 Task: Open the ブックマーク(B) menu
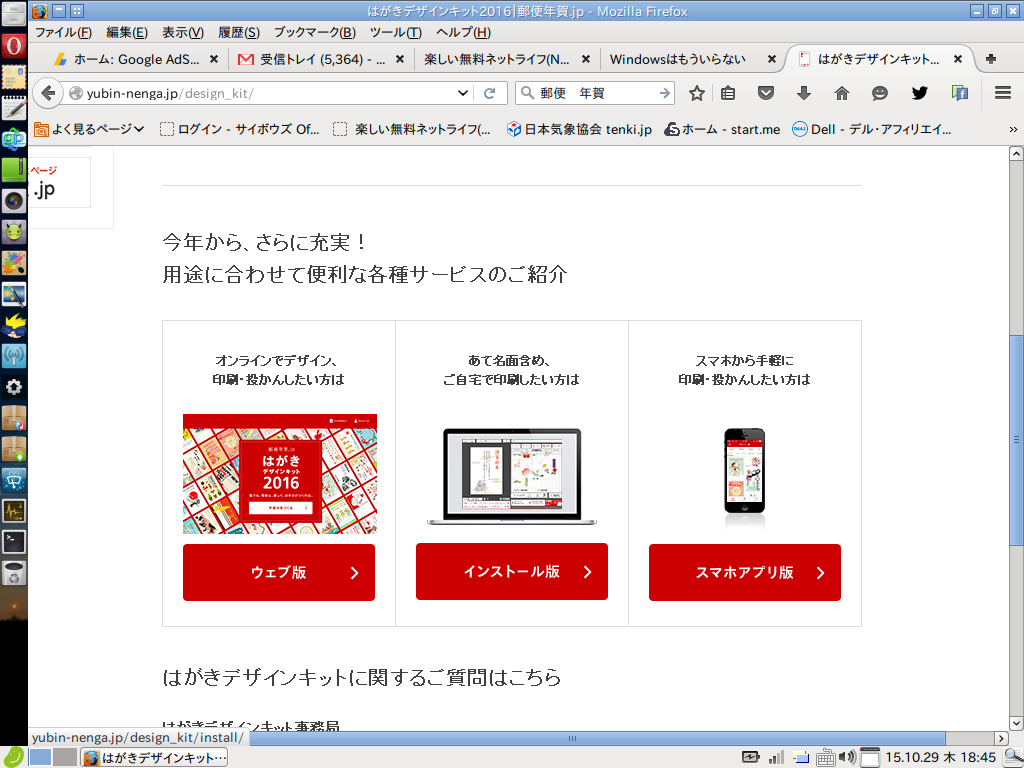point(315,33)
